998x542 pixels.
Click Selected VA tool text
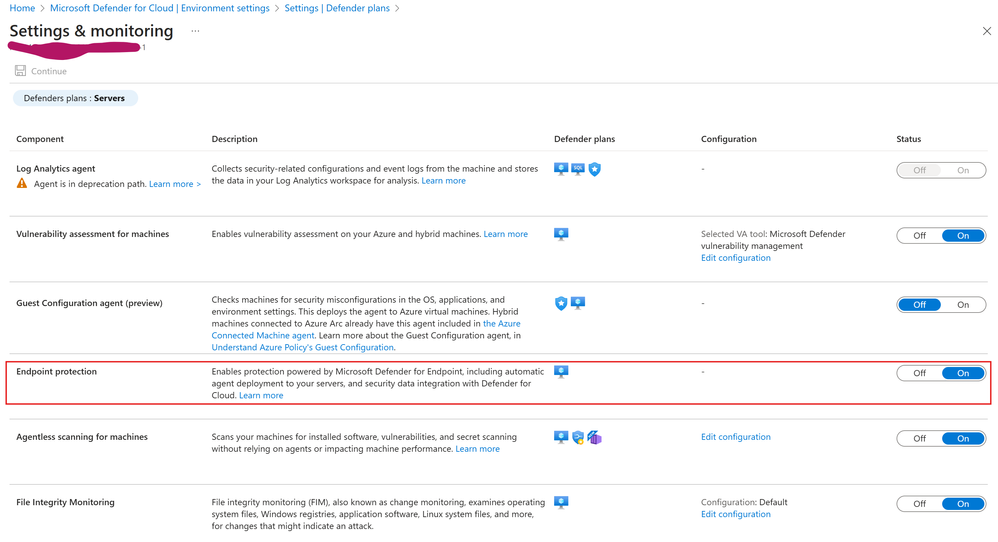[x=773, y=240]
